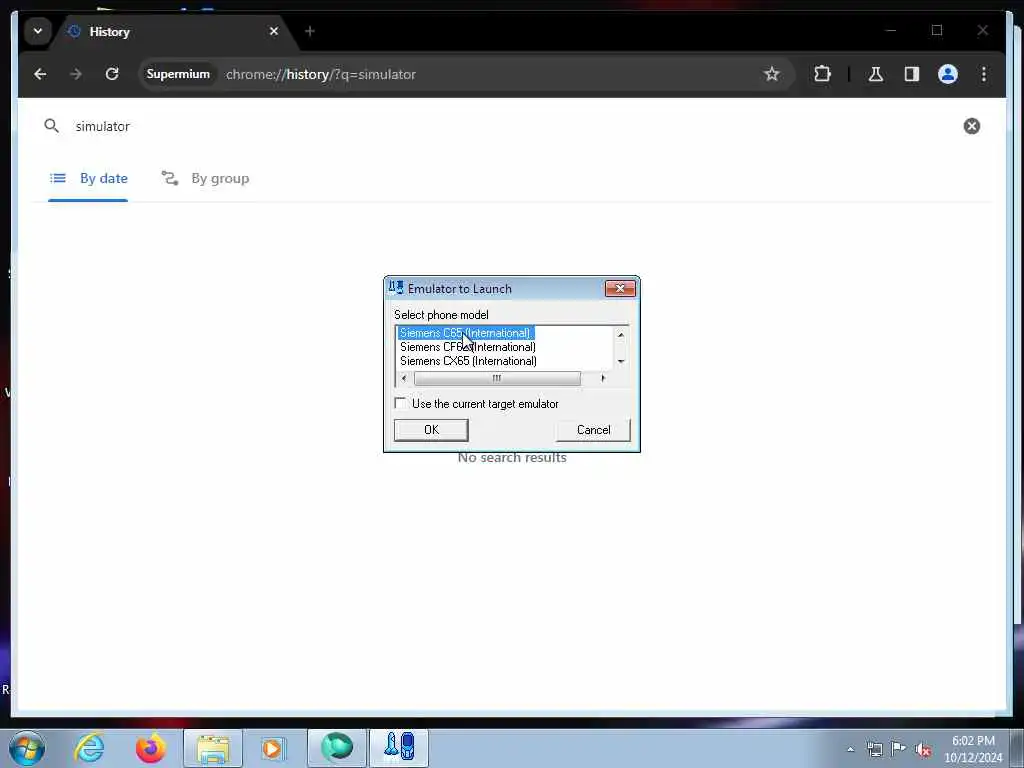
Task: Open File Explorer from taskbar
Action: click(x=213, y=748)
